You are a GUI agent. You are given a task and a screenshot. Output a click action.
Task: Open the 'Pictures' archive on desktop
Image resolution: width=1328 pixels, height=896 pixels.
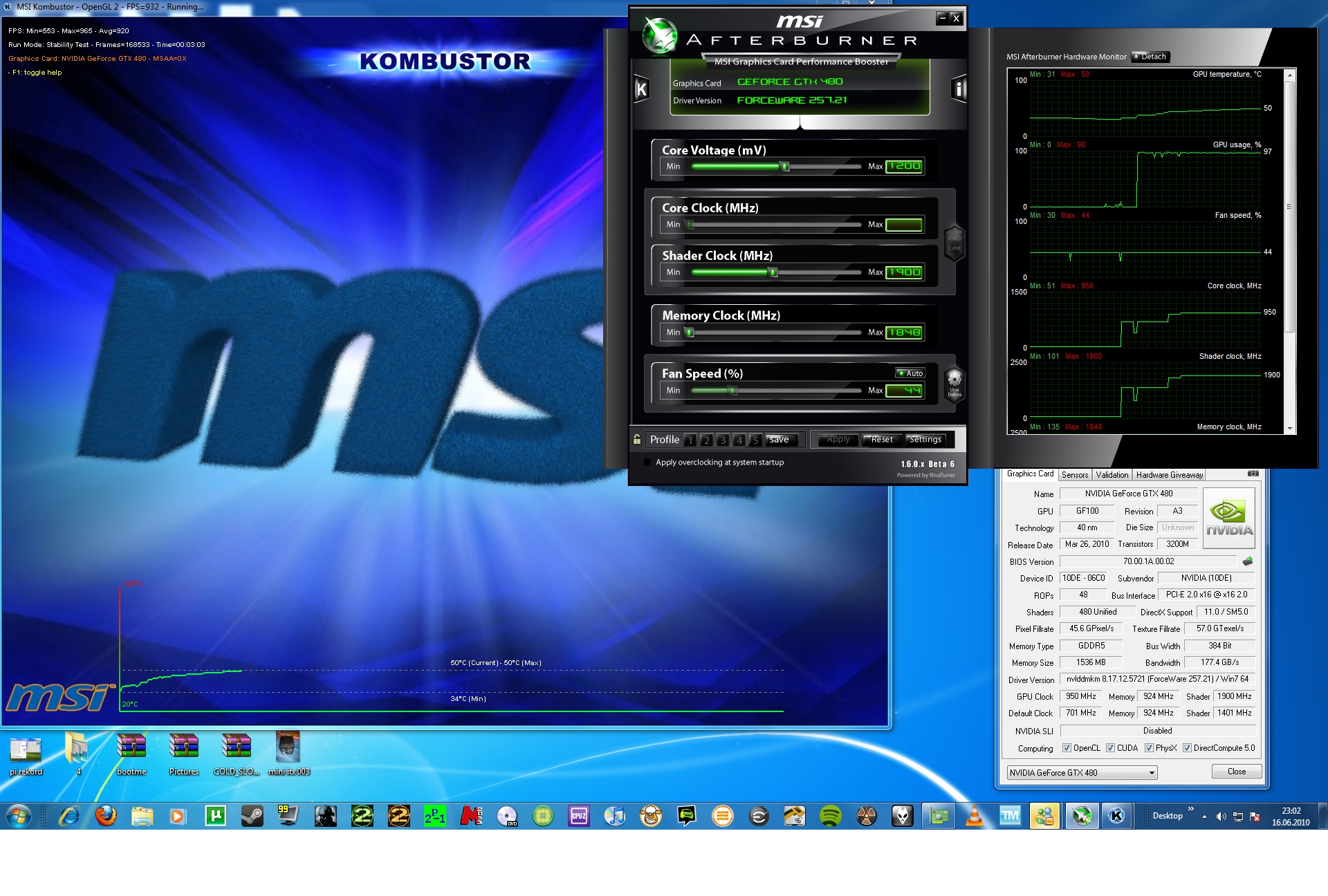pyautogui.click(x=184, y=755)
